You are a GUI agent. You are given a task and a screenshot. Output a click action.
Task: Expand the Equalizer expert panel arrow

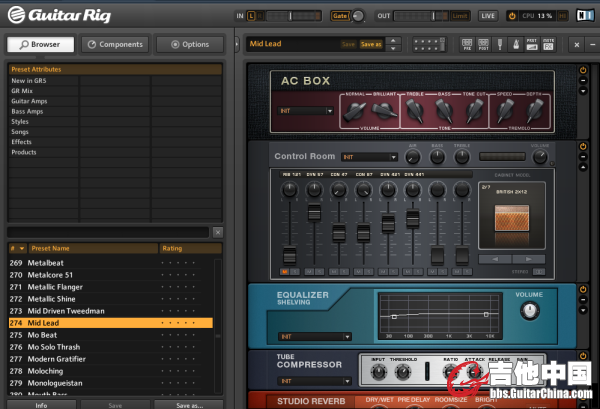point(583,310)
